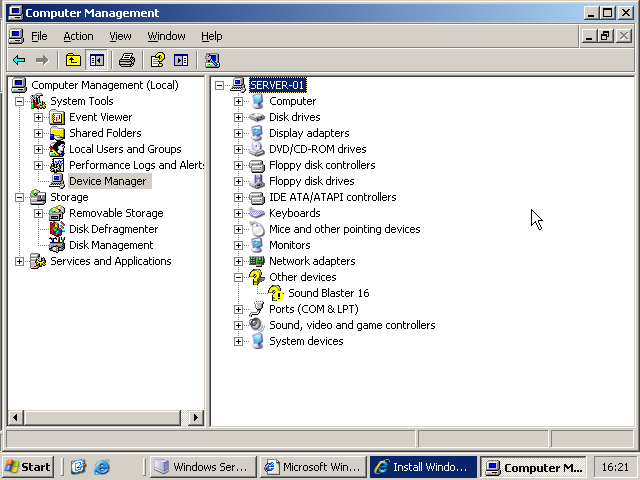Collapse the System Tools node

[19, 101]
